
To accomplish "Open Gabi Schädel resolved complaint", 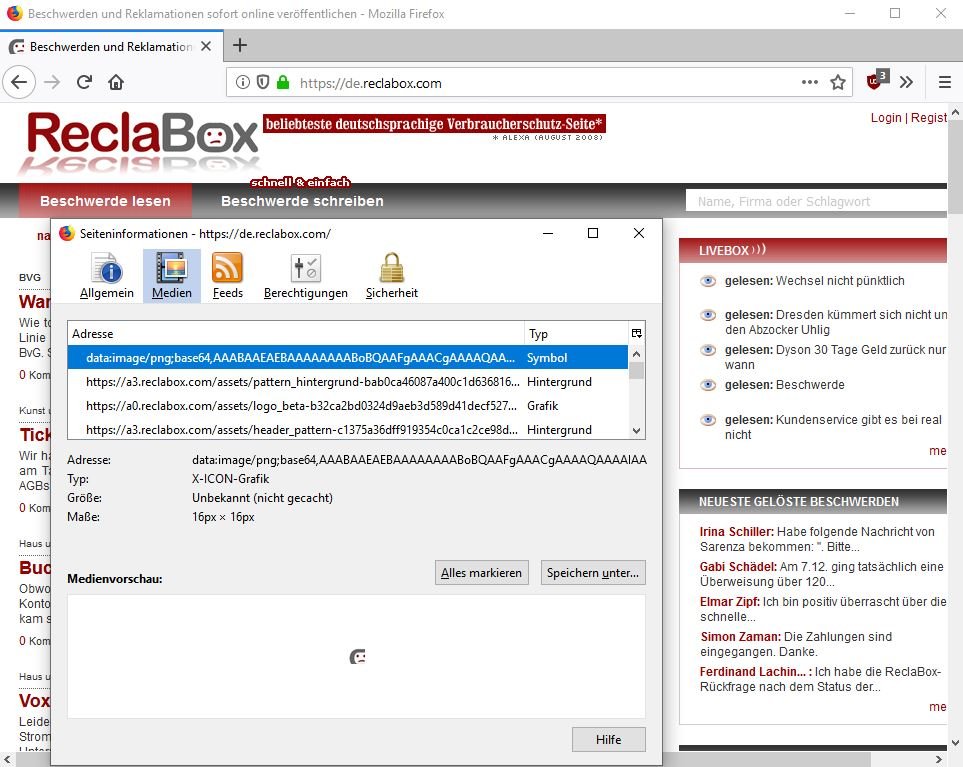I will [x=822, y=574].
